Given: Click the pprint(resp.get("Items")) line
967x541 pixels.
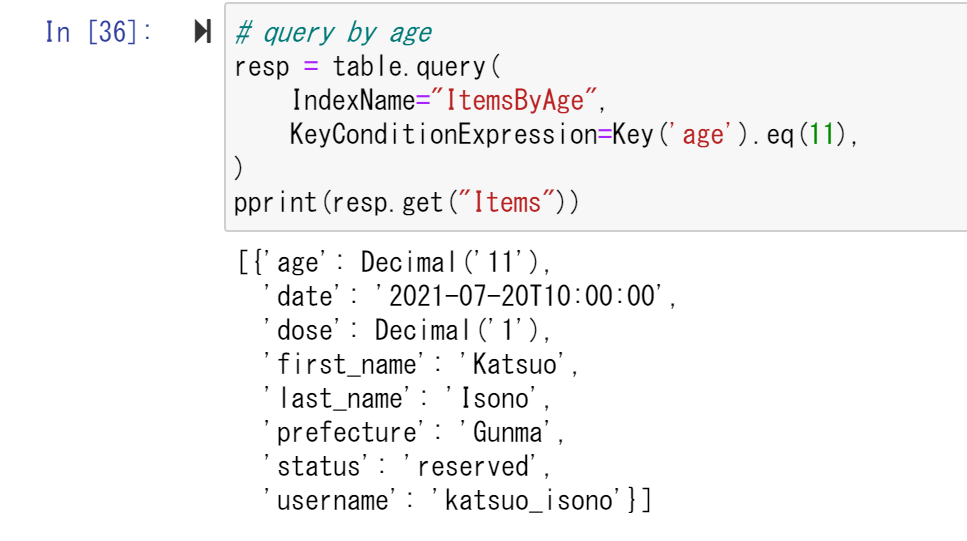Looking at the screenshot, I should [x=405, y=202].
